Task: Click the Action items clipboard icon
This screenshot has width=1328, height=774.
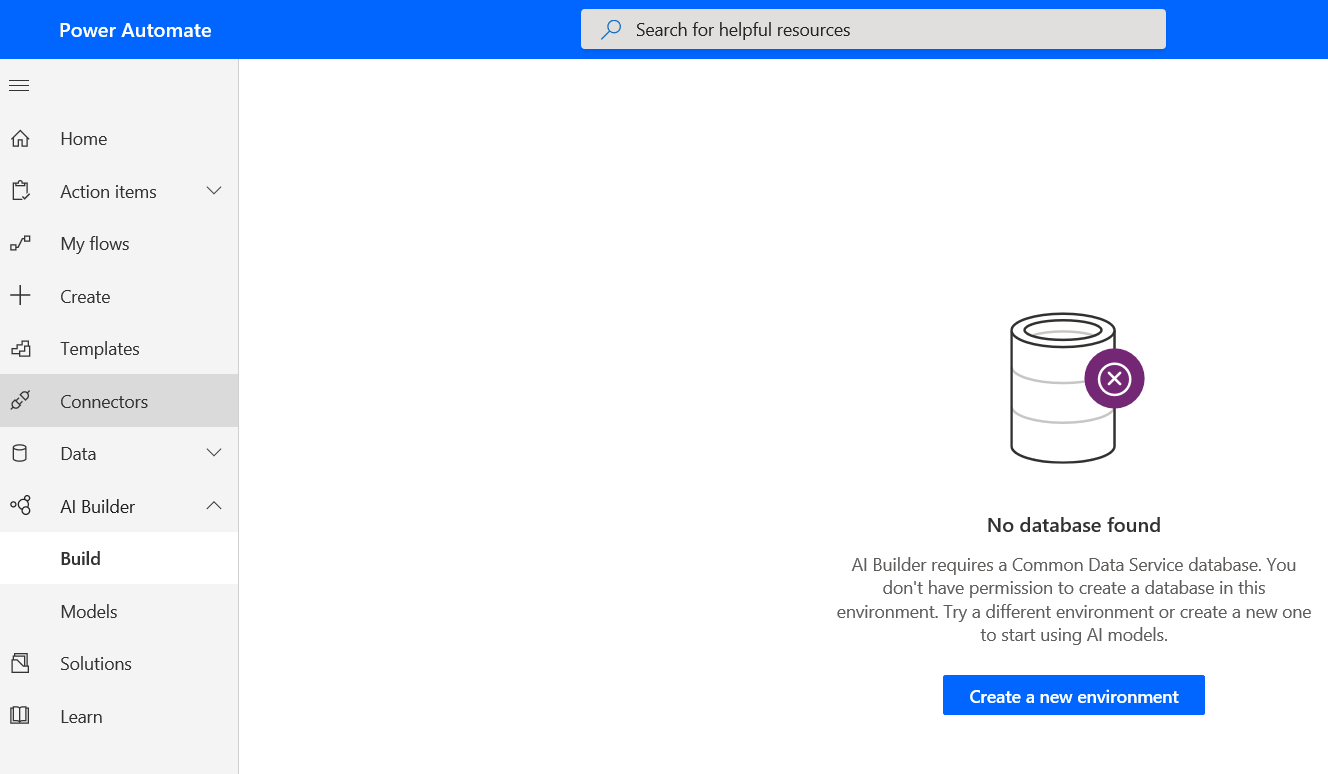Action: point(20,191)
